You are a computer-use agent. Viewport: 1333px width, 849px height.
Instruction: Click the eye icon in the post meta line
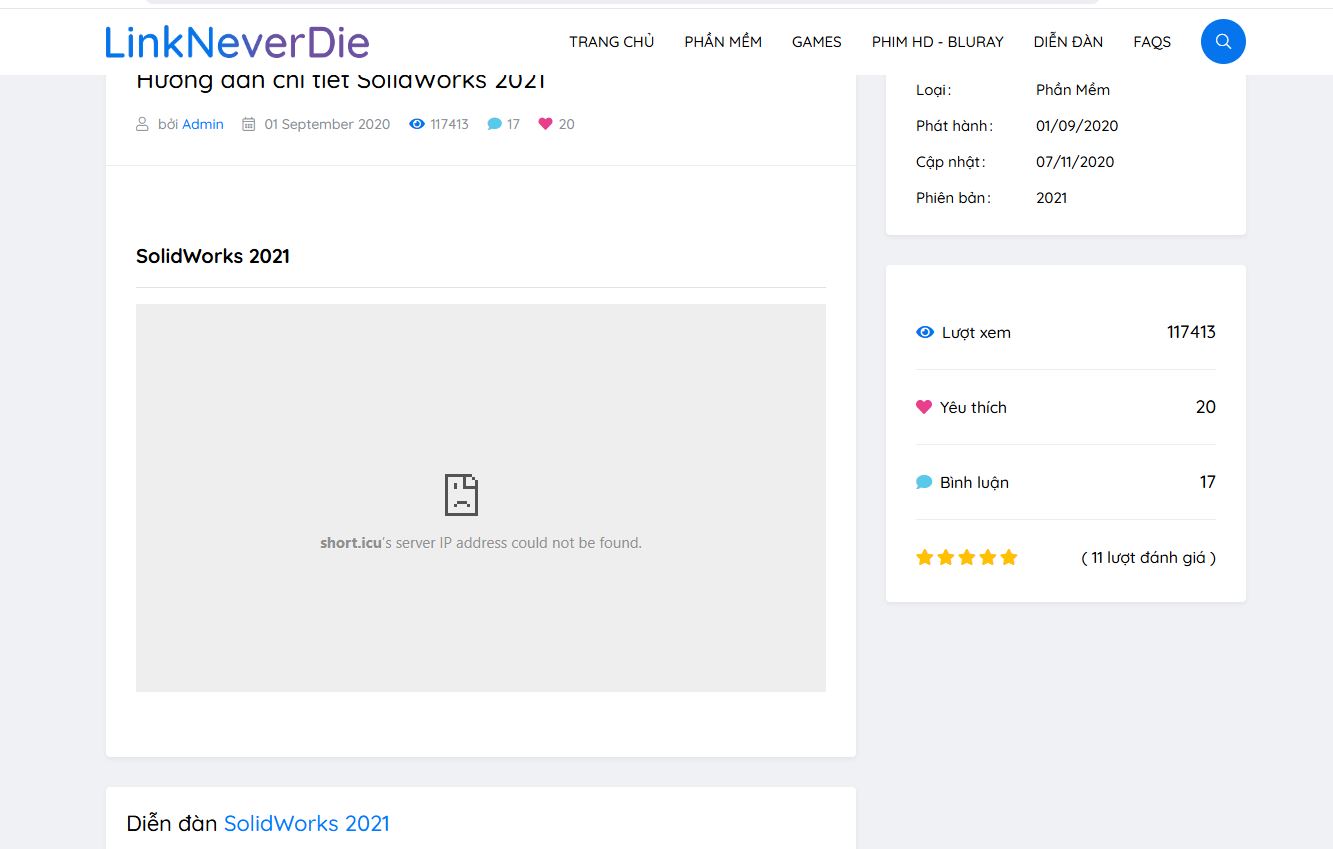tap(417, 124)
